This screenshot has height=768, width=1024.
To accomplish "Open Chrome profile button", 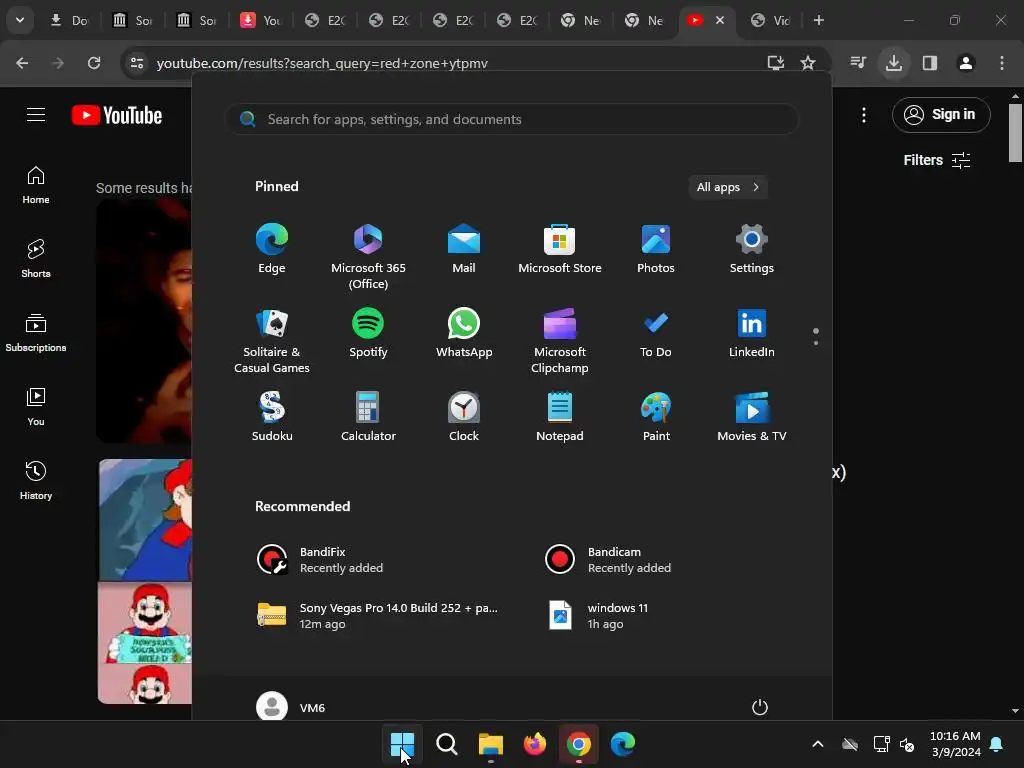I will 966,63.
